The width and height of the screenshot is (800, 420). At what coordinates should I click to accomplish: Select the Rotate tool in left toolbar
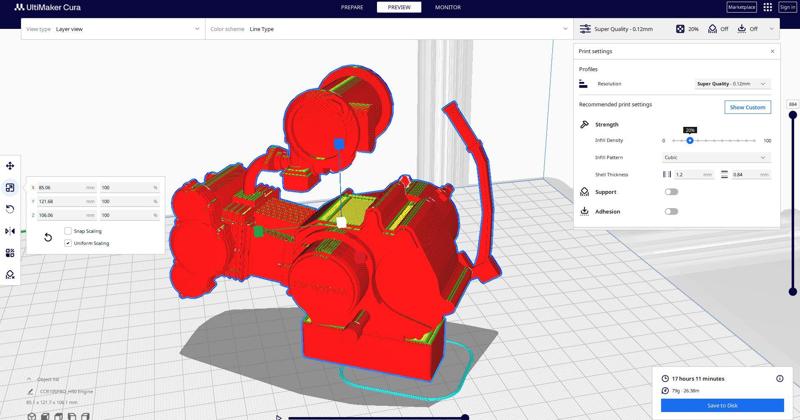point(10,209)
